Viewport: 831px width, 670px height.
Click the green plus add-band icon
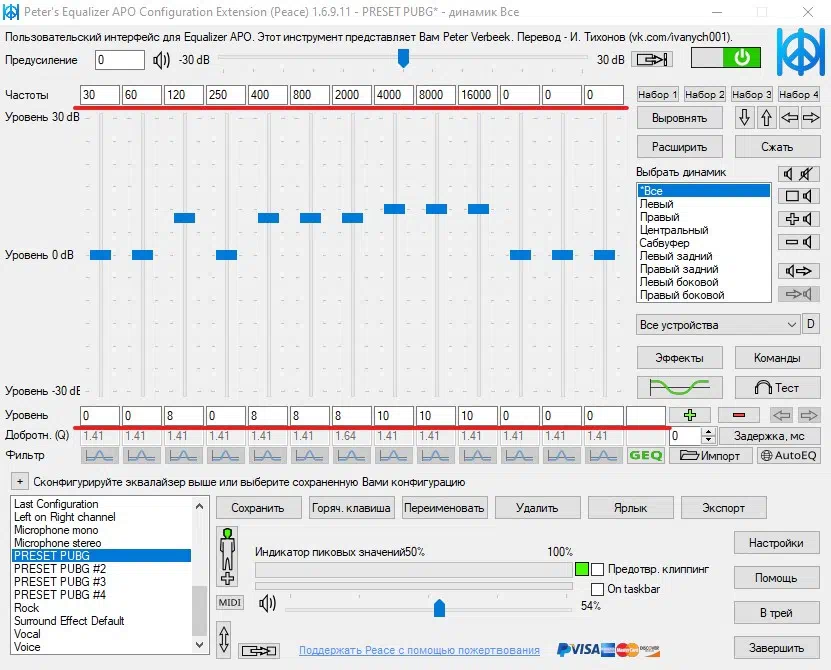(690, 414)
